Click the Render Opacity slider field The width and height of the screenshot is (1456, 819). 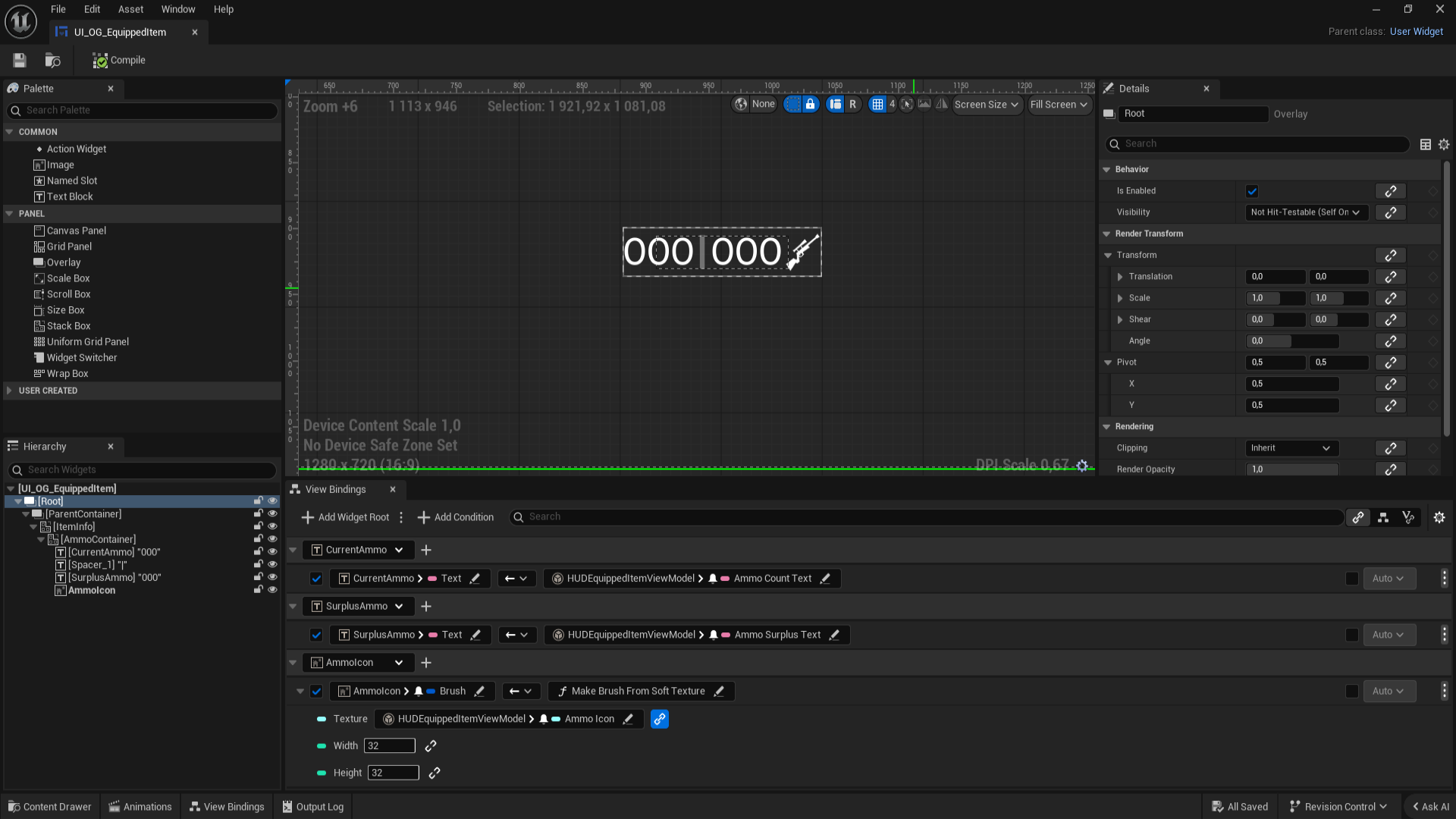(1291, 469)
